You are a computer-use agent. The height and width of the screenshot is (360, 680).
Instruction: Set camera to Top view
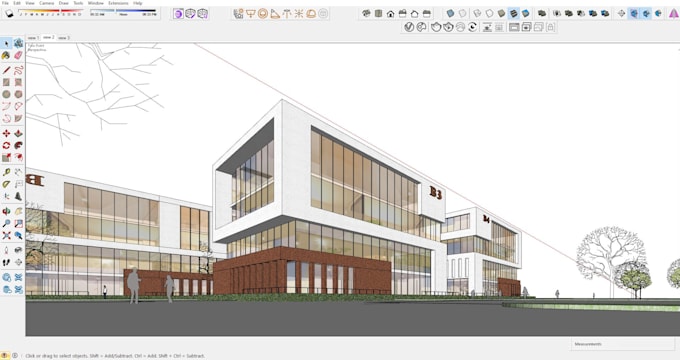click(379, 13)
